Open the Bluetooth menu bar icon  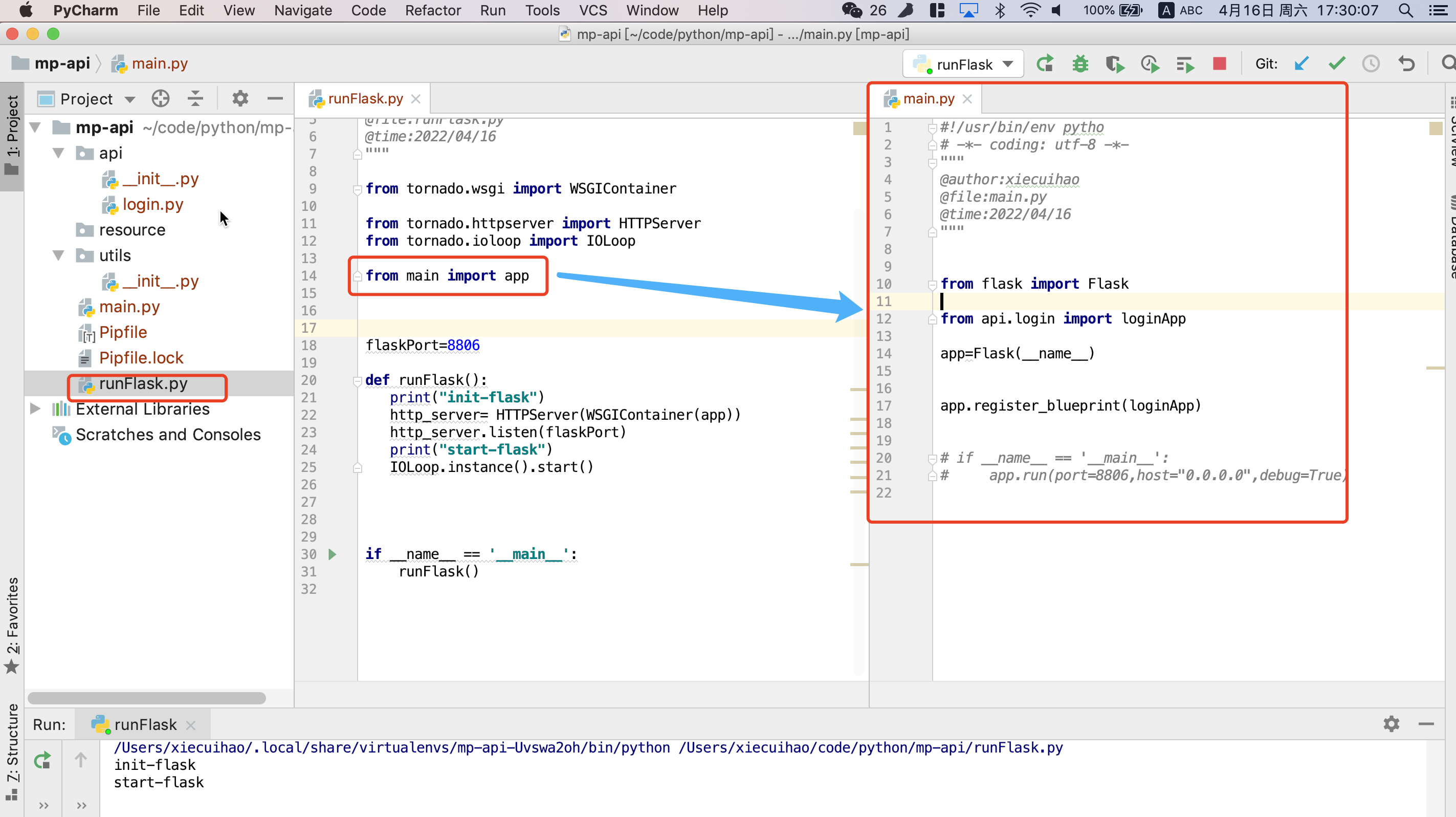[1000, 10]
